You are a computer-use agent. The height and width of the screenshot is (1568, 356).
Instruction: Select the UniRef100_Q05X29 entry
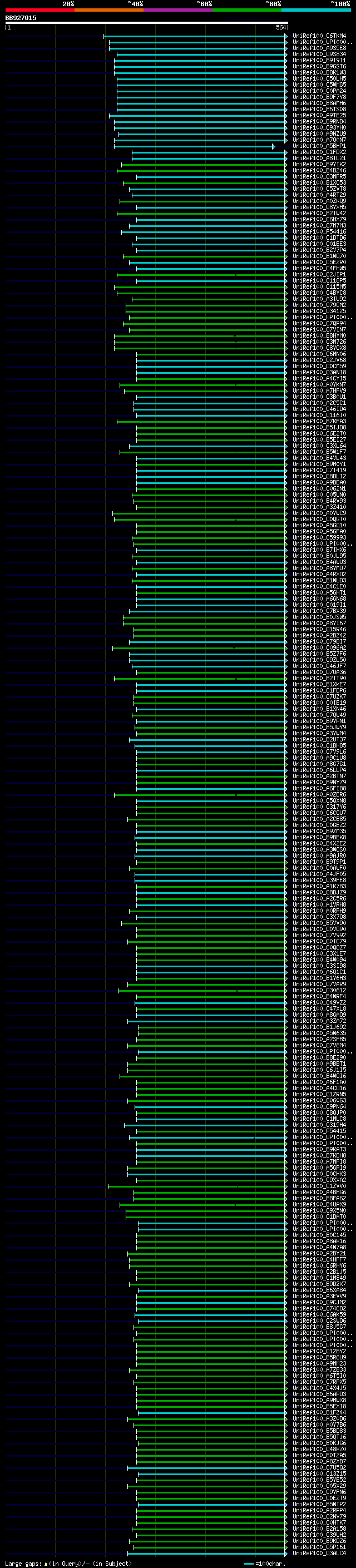point(319,1486)
